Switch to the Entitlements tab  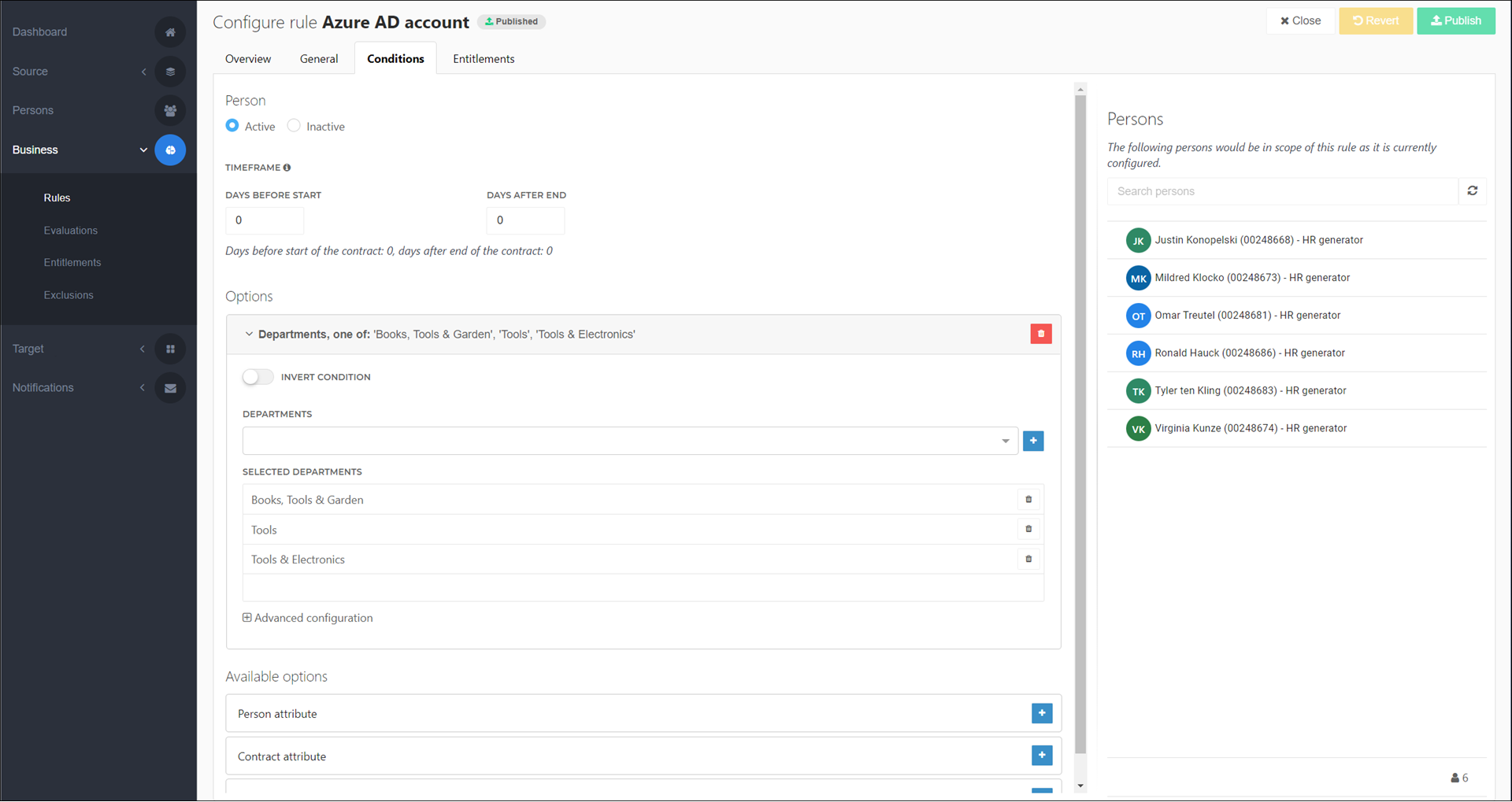tap(484, 59)
